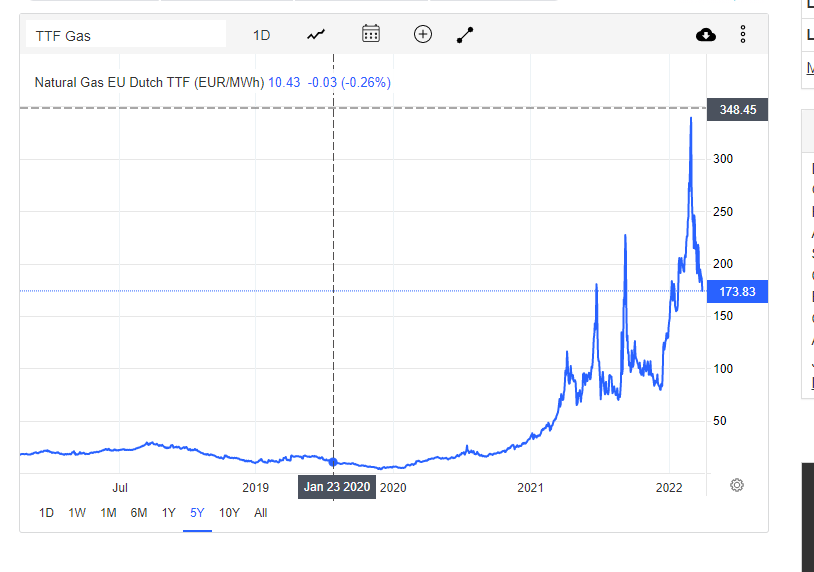Open chart settings via the gear icon
Image resolution: width=814 pixels, height=572 pixels.
pos(737,485)
